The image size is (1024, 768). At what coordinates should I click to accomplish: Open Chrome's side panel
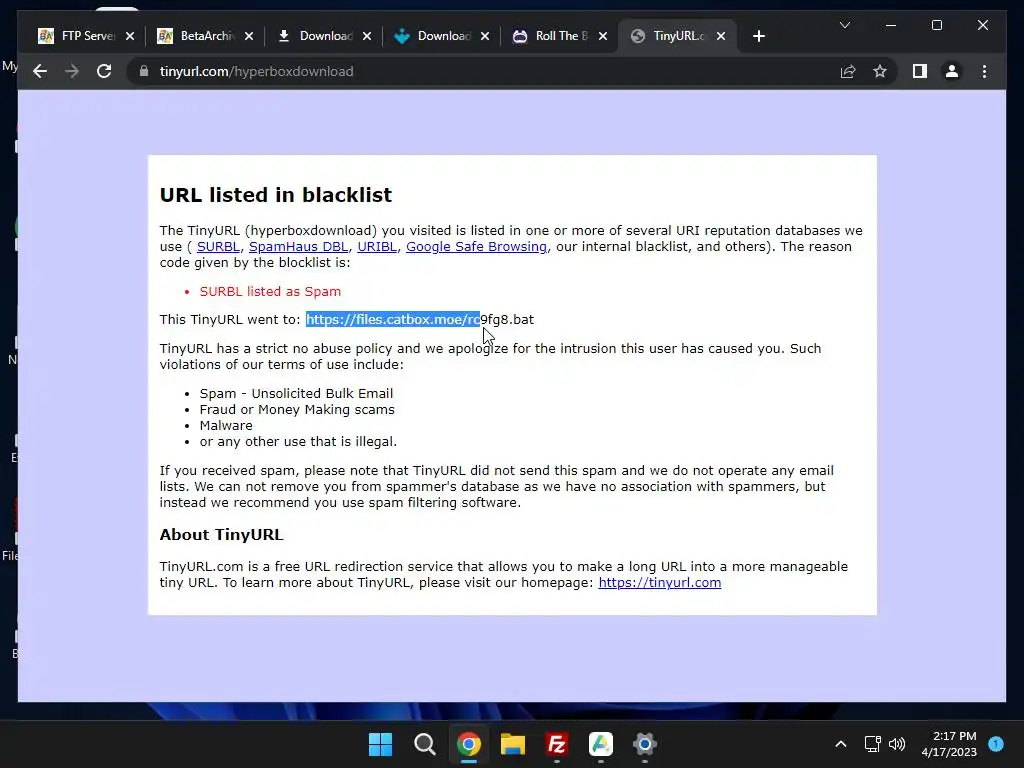coord(920,71)
